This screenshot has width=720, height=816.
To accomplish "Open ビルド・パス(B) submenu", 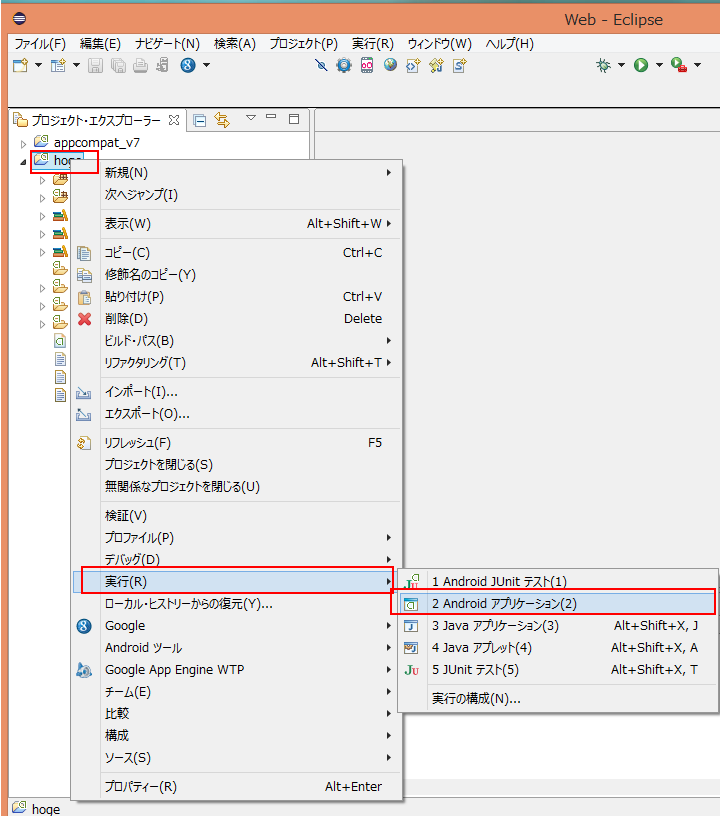I will pyautogui.click(x=237, y=341).
